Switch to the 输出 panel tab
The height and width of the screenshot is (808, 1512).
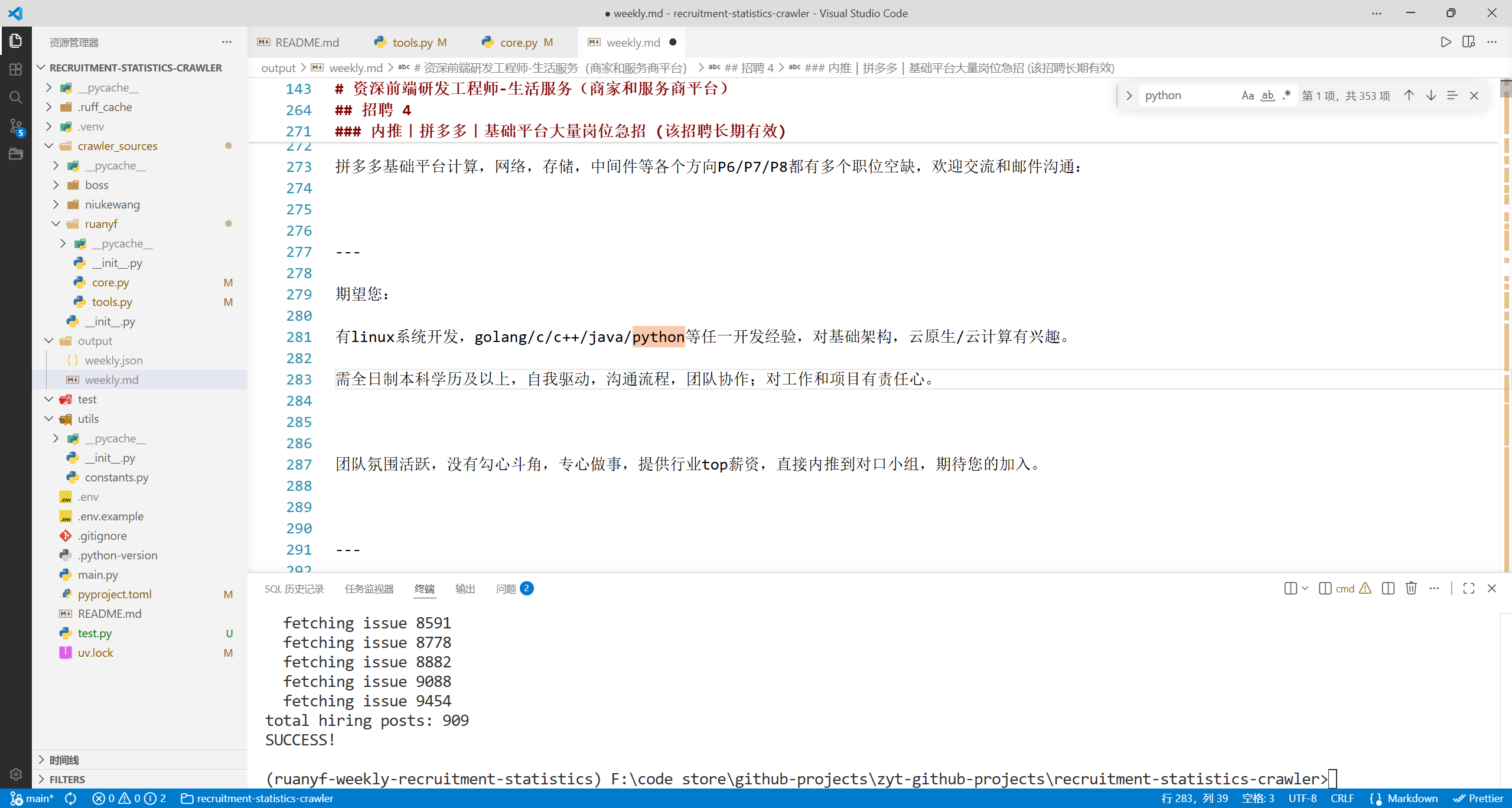click(465, 588)
